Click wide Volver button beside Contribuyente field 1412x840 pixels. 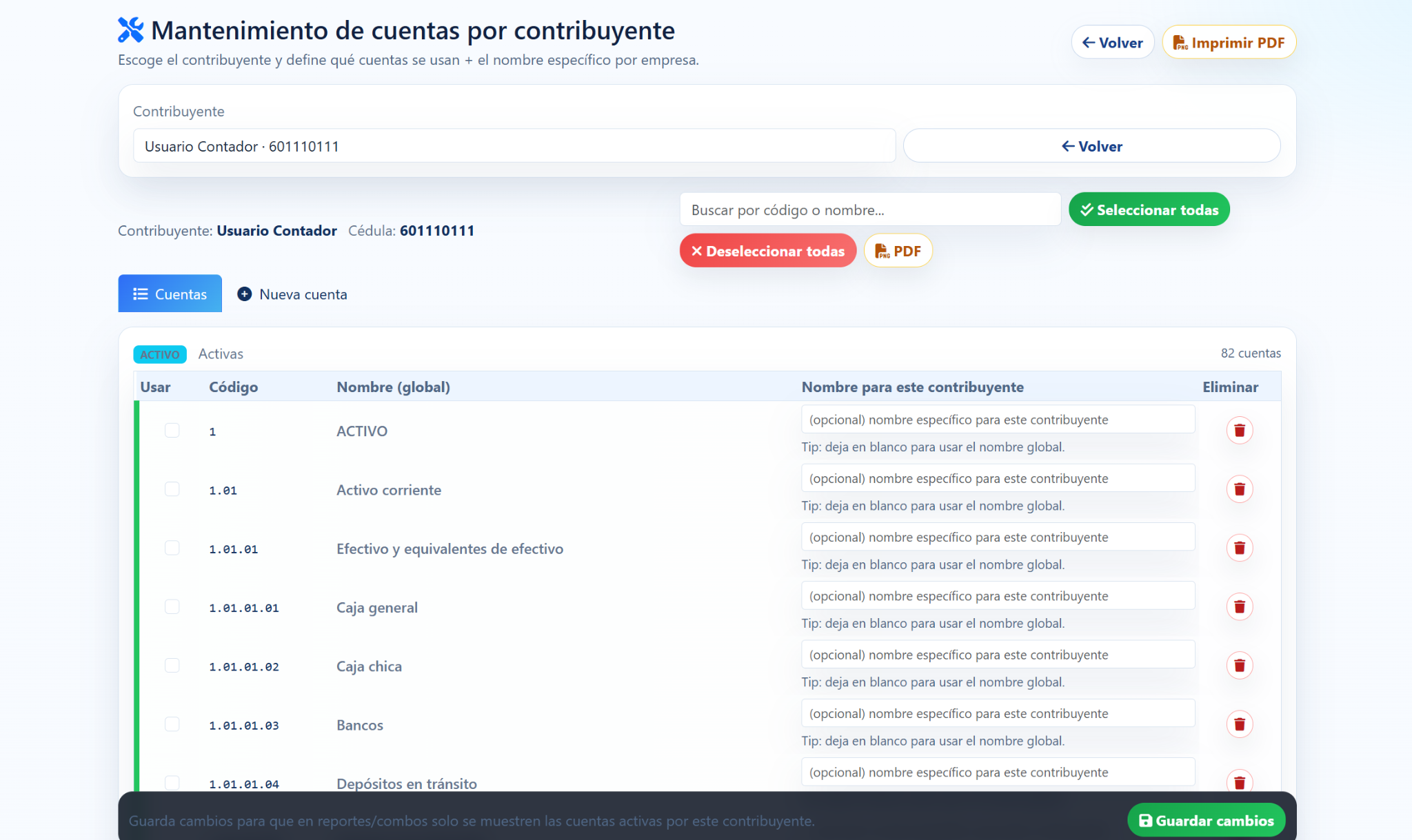pos(1091,146)
